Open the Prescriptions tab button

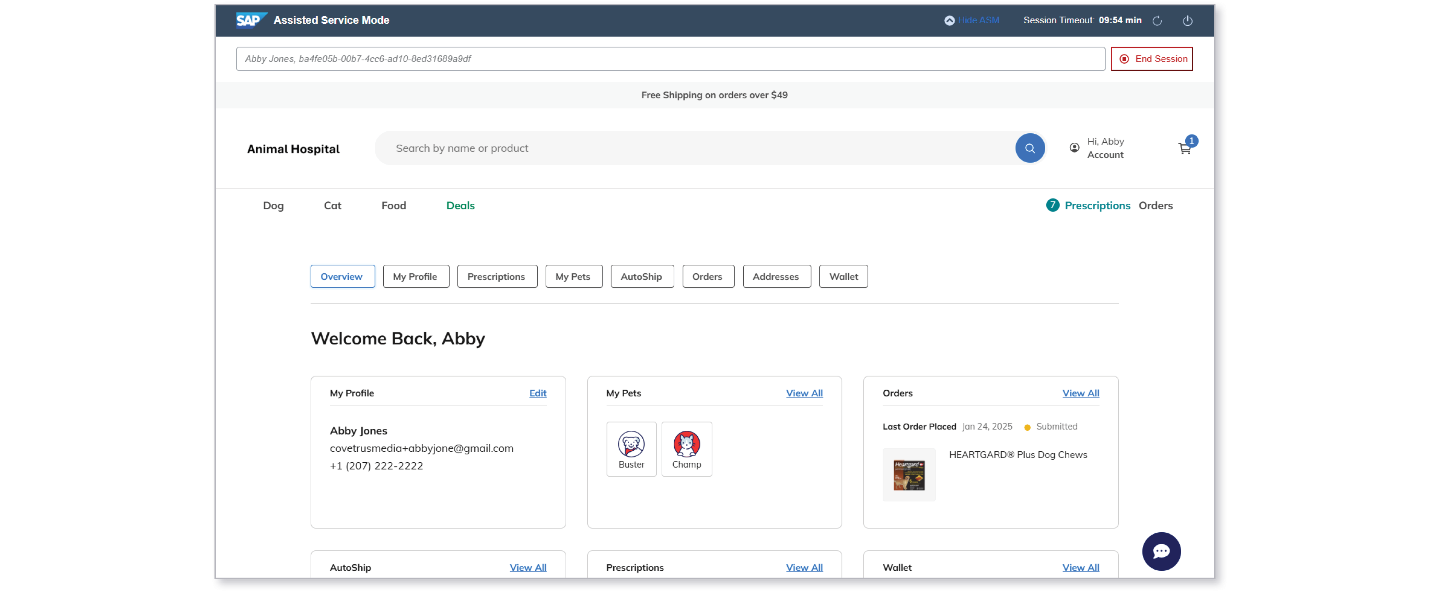497,276
